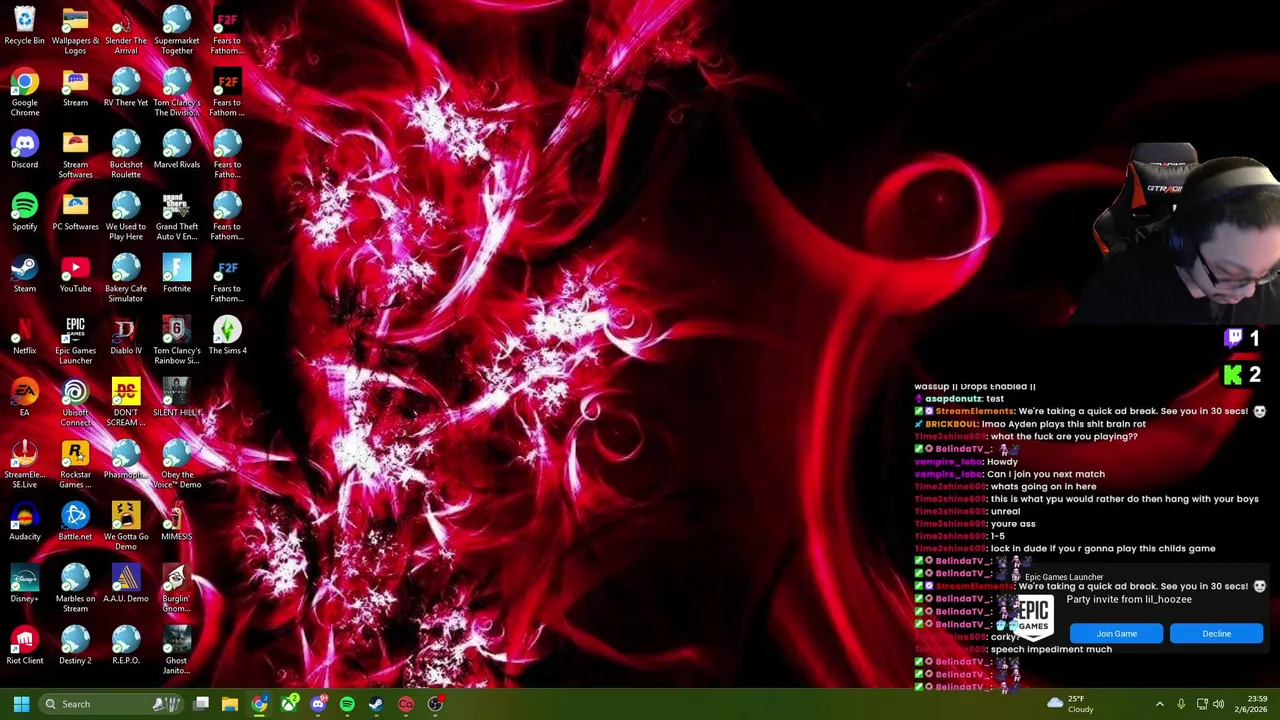This screenshot has height=720, width=1280.
Task: Open the Diablo IV desktop shortcut
Action: [x=126, y=336]
